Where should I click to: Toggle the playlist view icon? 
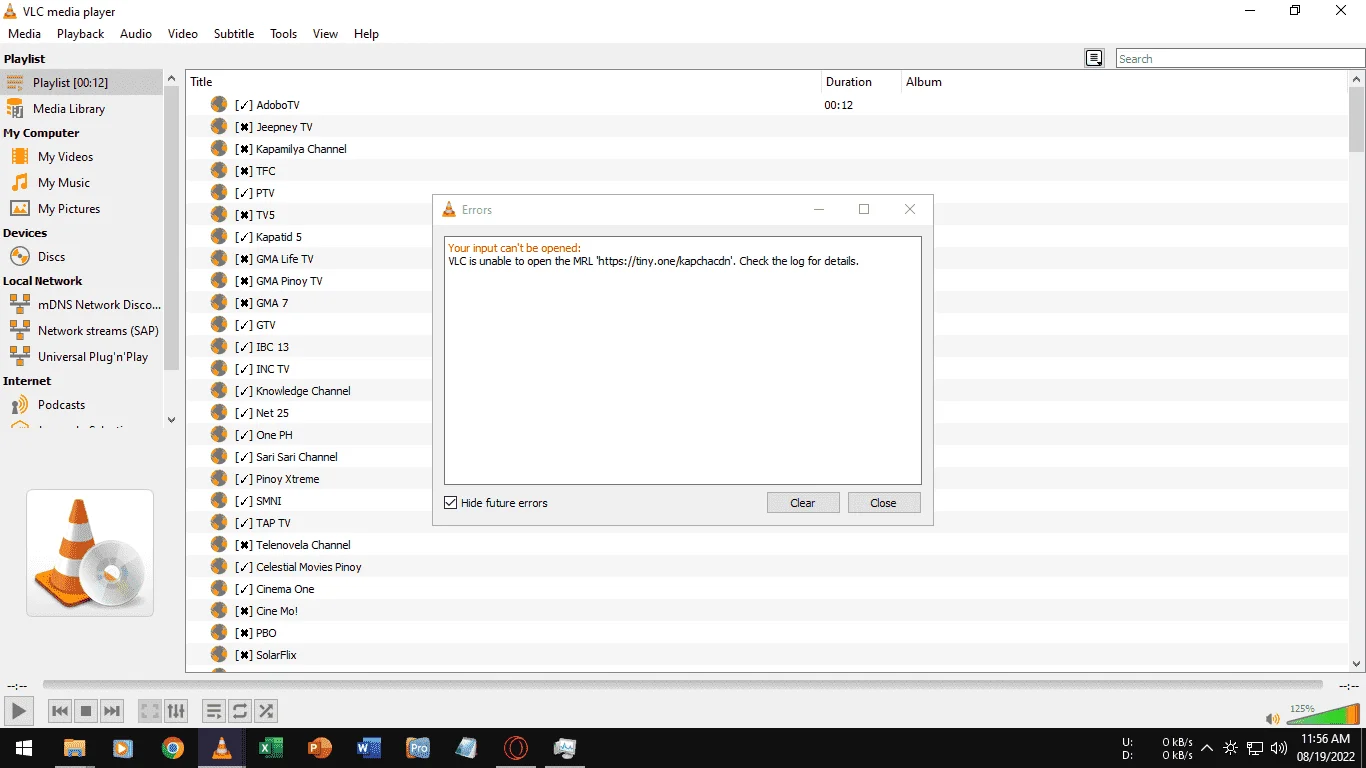(x=214, y=711)
